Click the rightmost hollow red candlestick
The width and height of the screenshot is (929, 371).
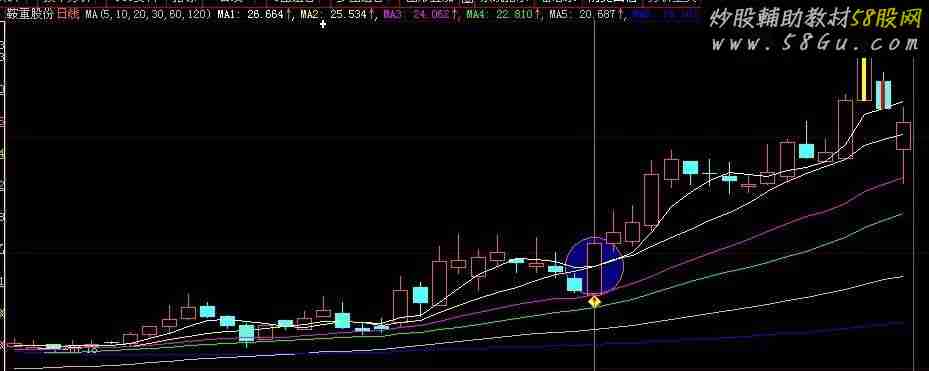pos(904,136)
